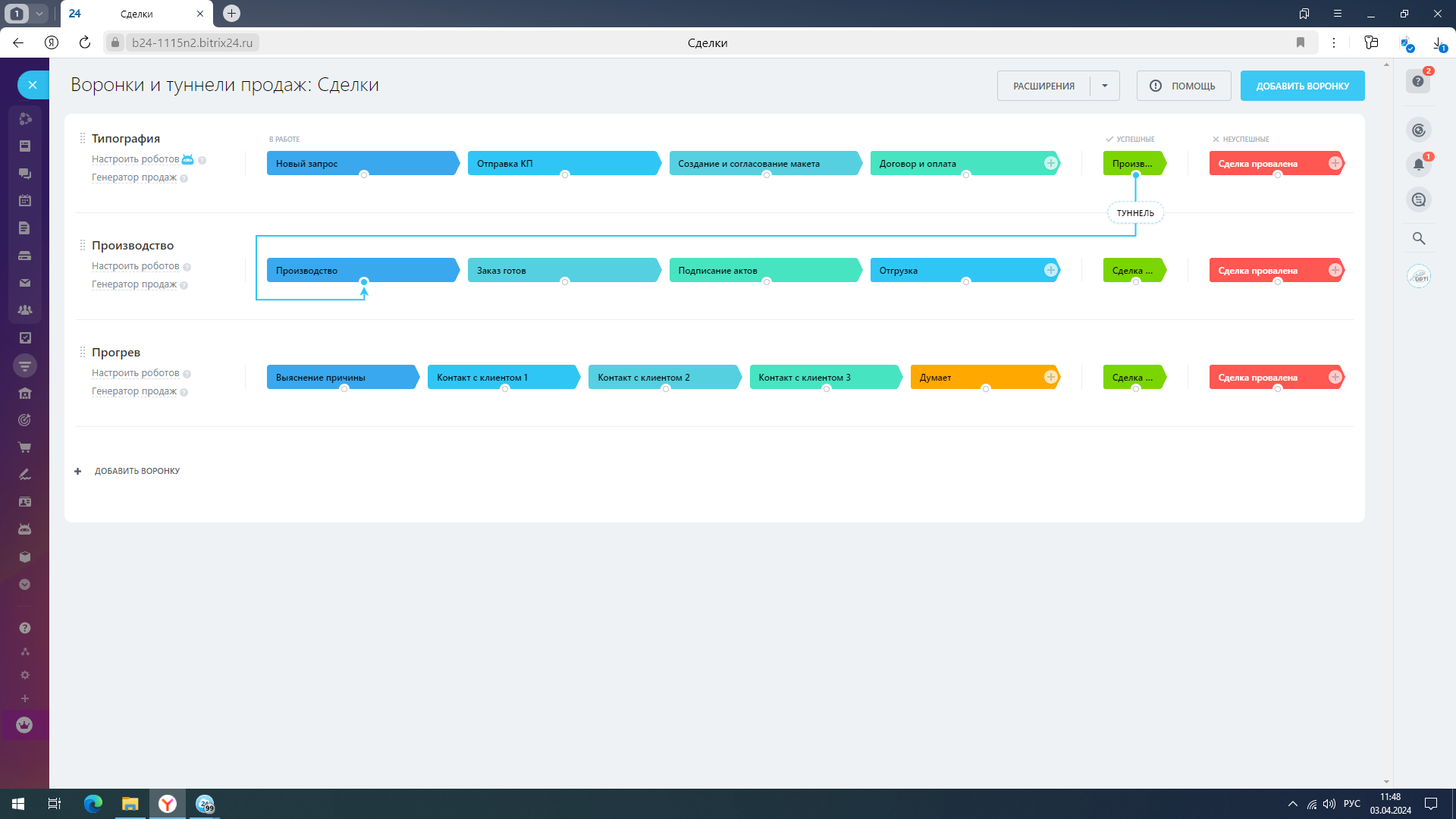Click the search magnifier in right panel
The image size is (1456, 819).
(x=1418, y=238)
